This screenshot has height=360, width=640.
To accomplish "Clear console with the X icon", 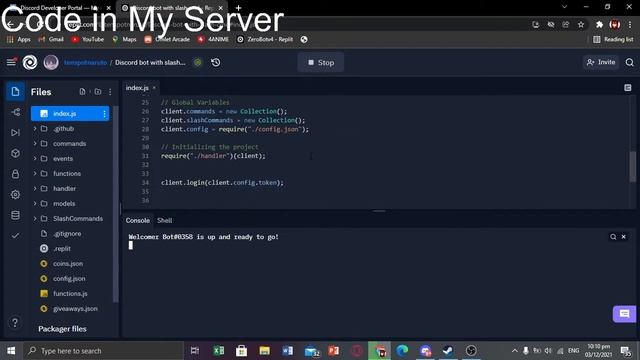I will point(624,237).
